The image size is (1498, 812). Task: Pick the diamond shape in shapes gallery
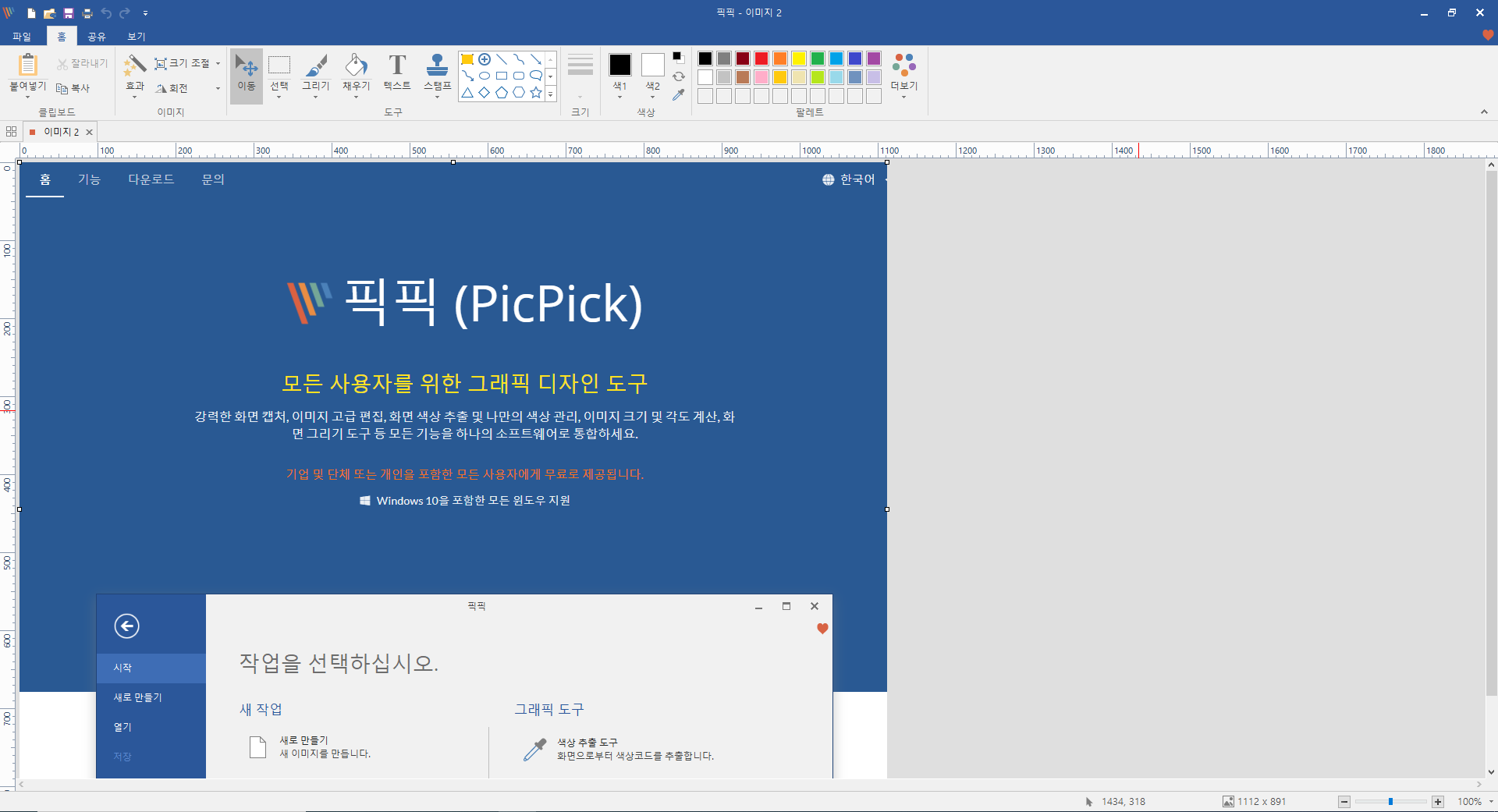(x=485, y=93)
